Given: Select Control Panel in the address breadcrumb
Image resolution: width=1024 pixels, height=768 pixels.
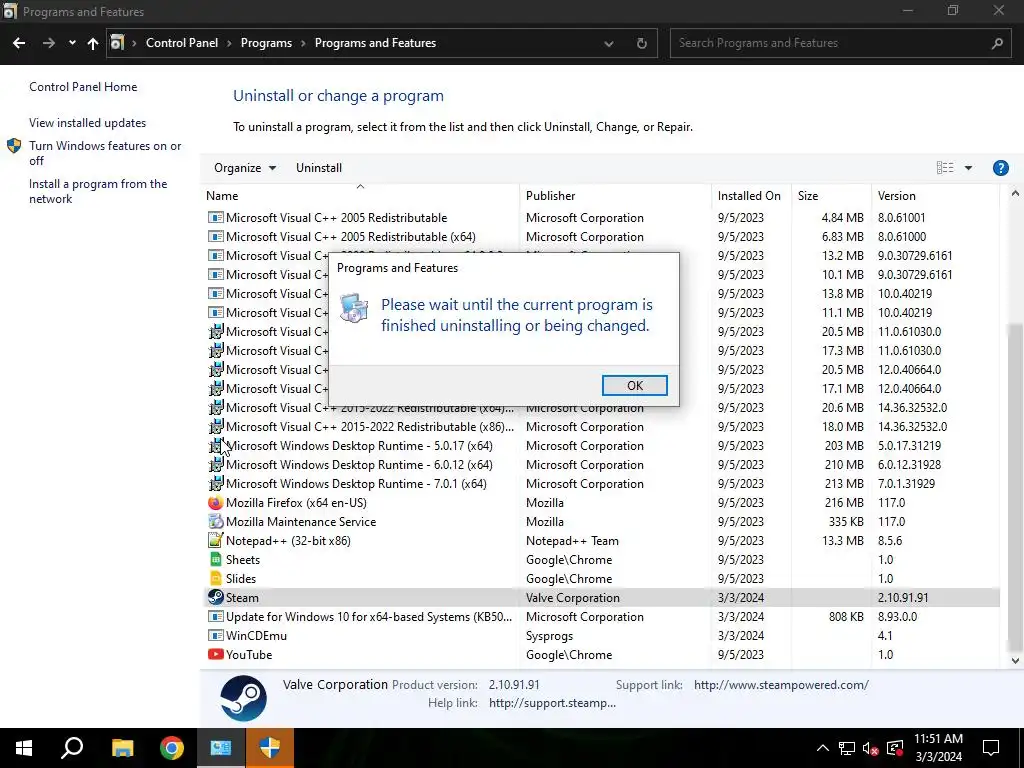Looking at the screenshot, I should point(182,43).
